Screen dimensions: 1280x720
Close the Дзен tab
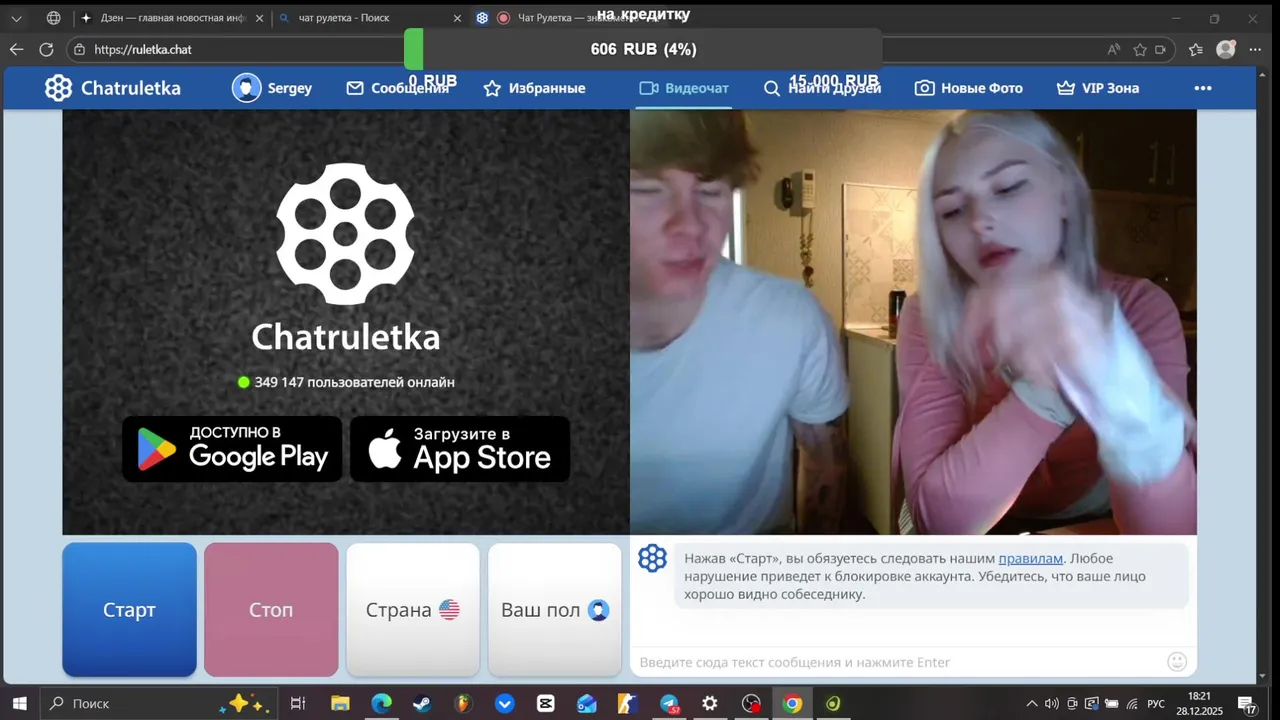pyautogui.click(x=260, y=18)
